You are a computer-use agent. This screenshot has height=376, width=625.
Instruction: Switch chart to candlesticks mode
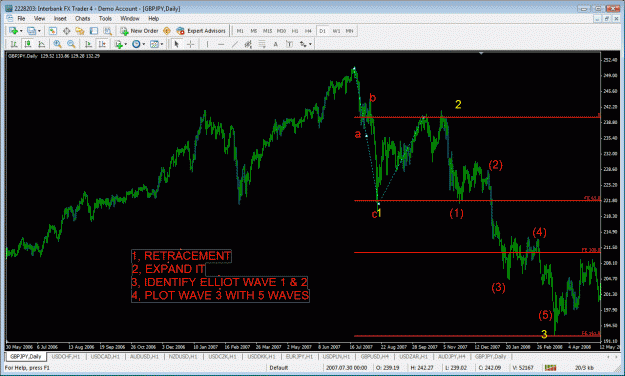28,44
